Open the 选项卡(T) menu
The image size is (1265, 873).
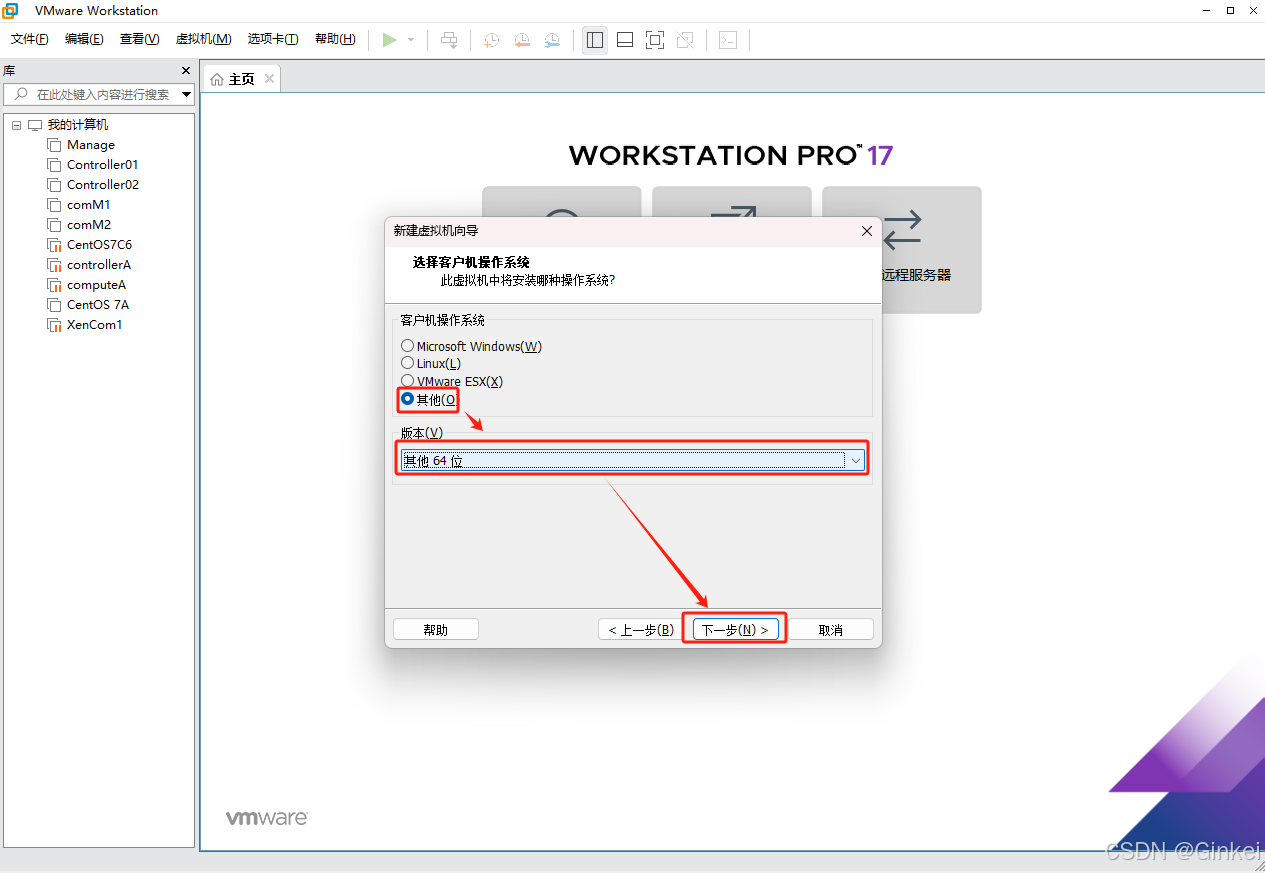(x=273, y=39)
